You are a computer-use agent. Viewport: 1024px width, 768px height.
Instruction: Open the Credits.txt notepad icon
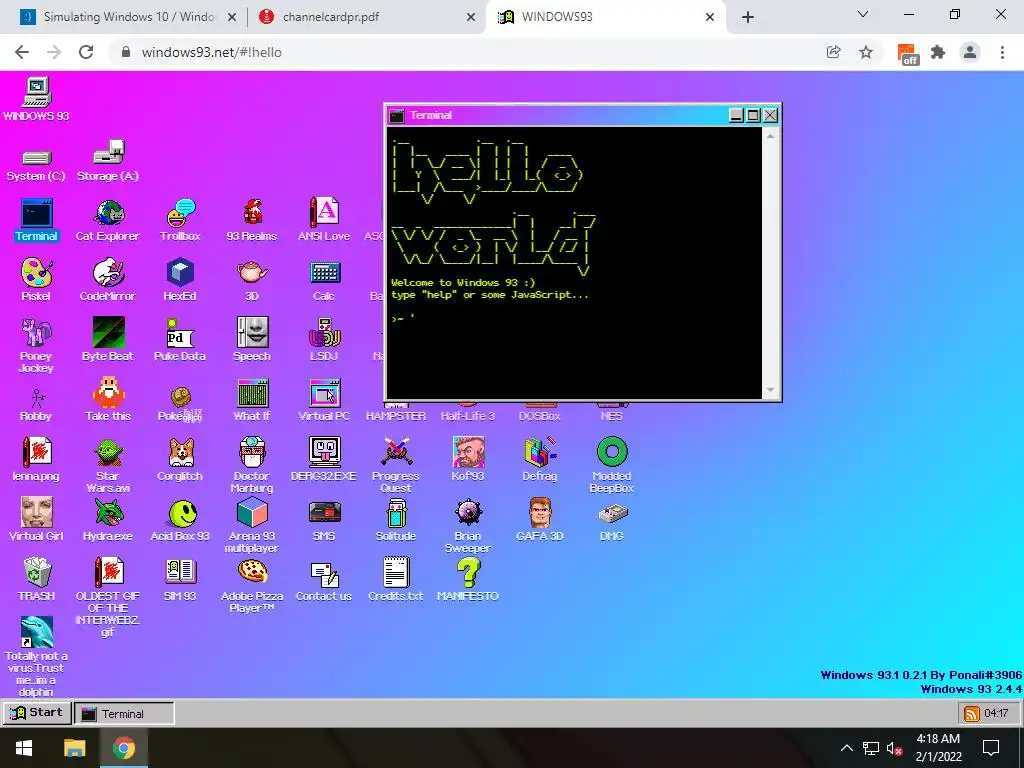(396, 573)
